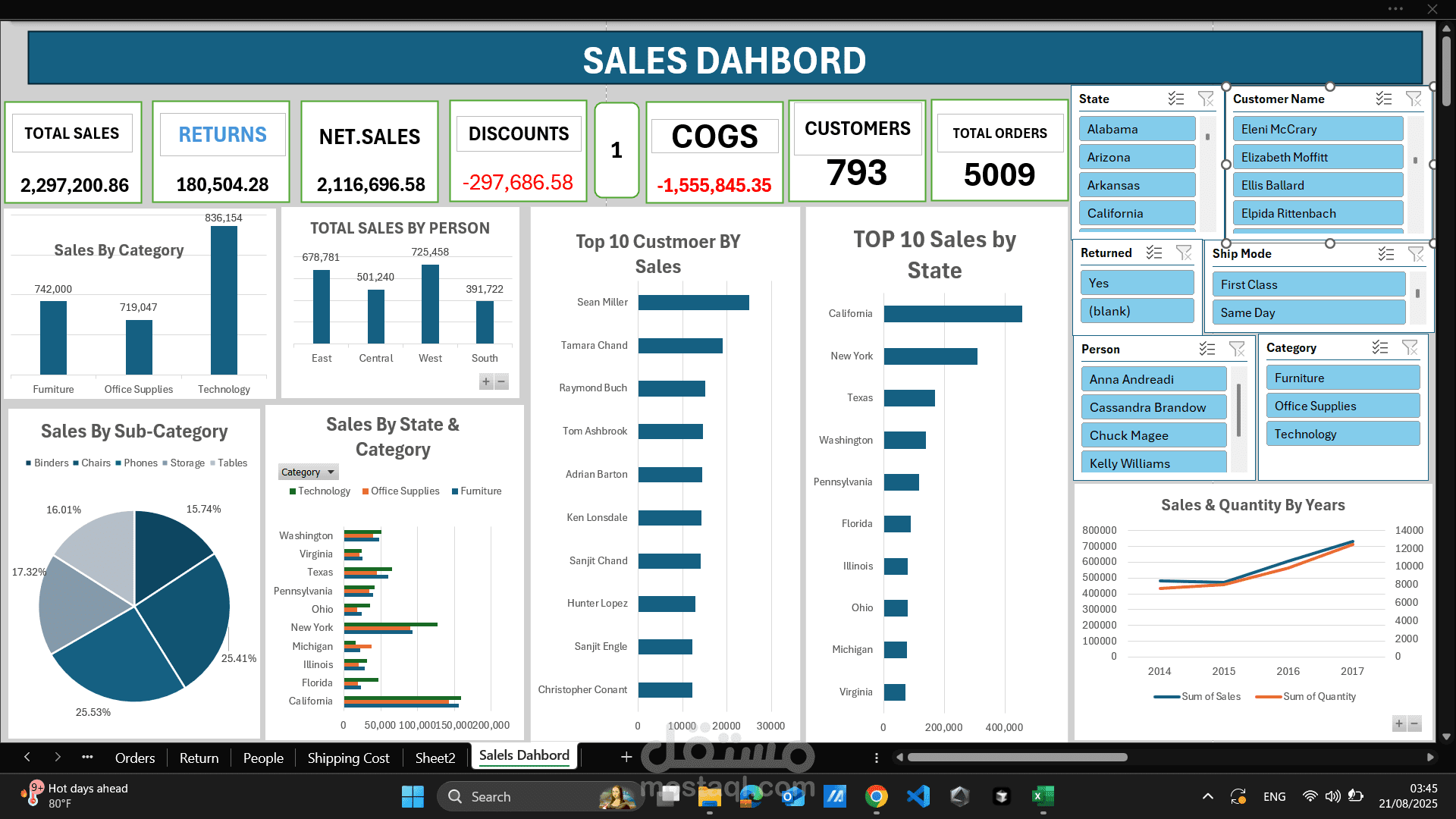Toggle the Yes option in Returned slicer
1456x819 pixels.
pos(1136,283)
